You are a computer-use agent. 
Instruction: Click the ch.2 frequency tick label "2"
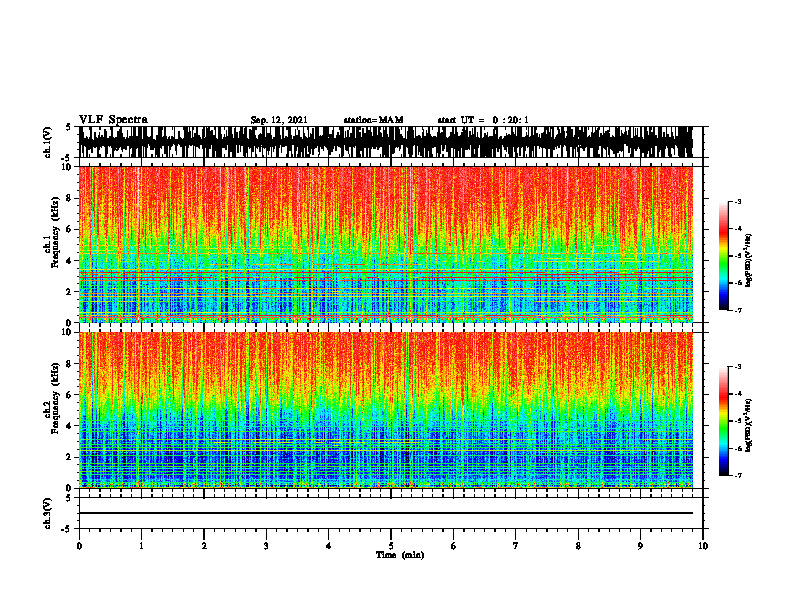pyautogui.click(x=70, y=457)
